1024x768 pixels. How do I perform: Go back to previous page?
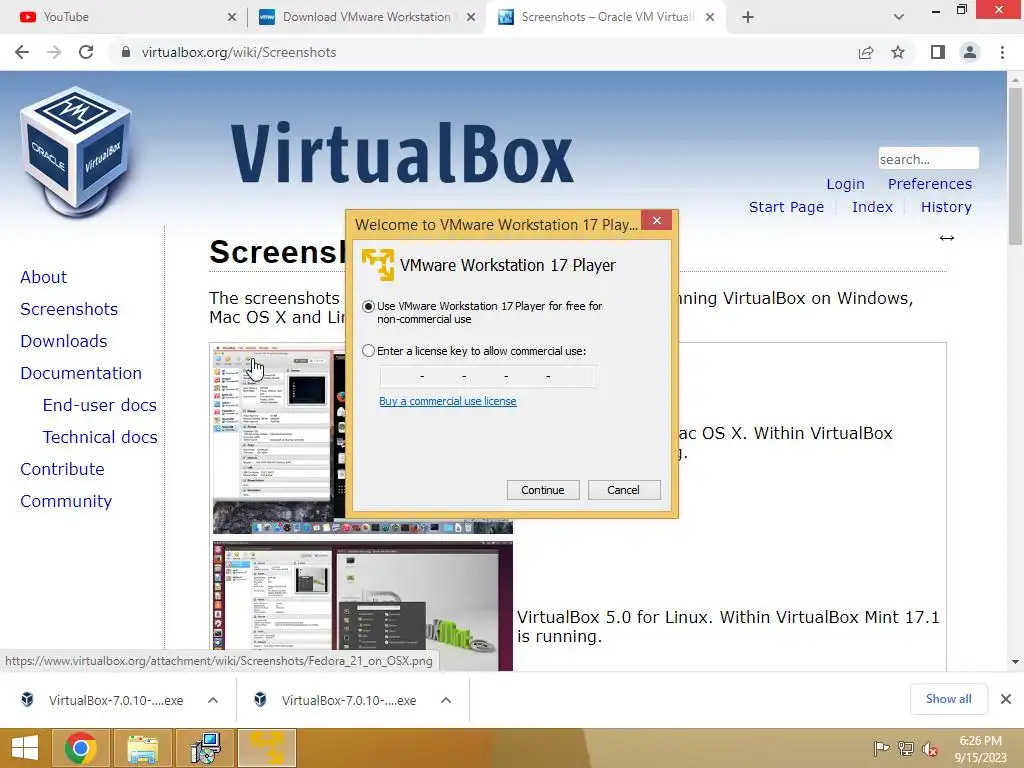pos(22,52)
